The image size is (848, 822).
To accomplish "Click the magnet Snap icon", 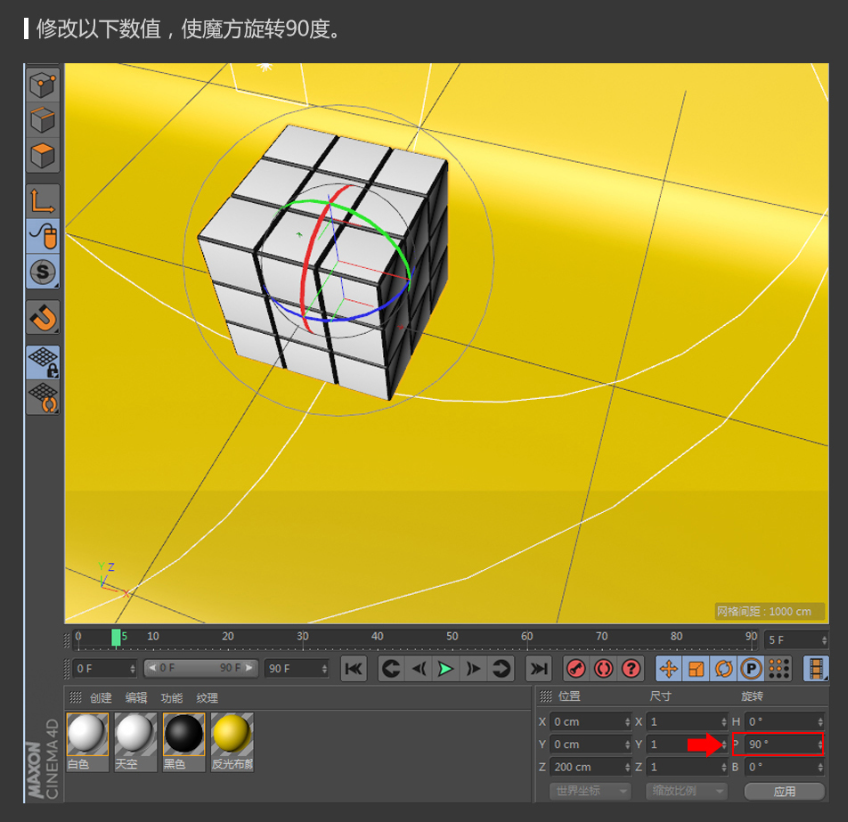I will click(x=43, y=318).
